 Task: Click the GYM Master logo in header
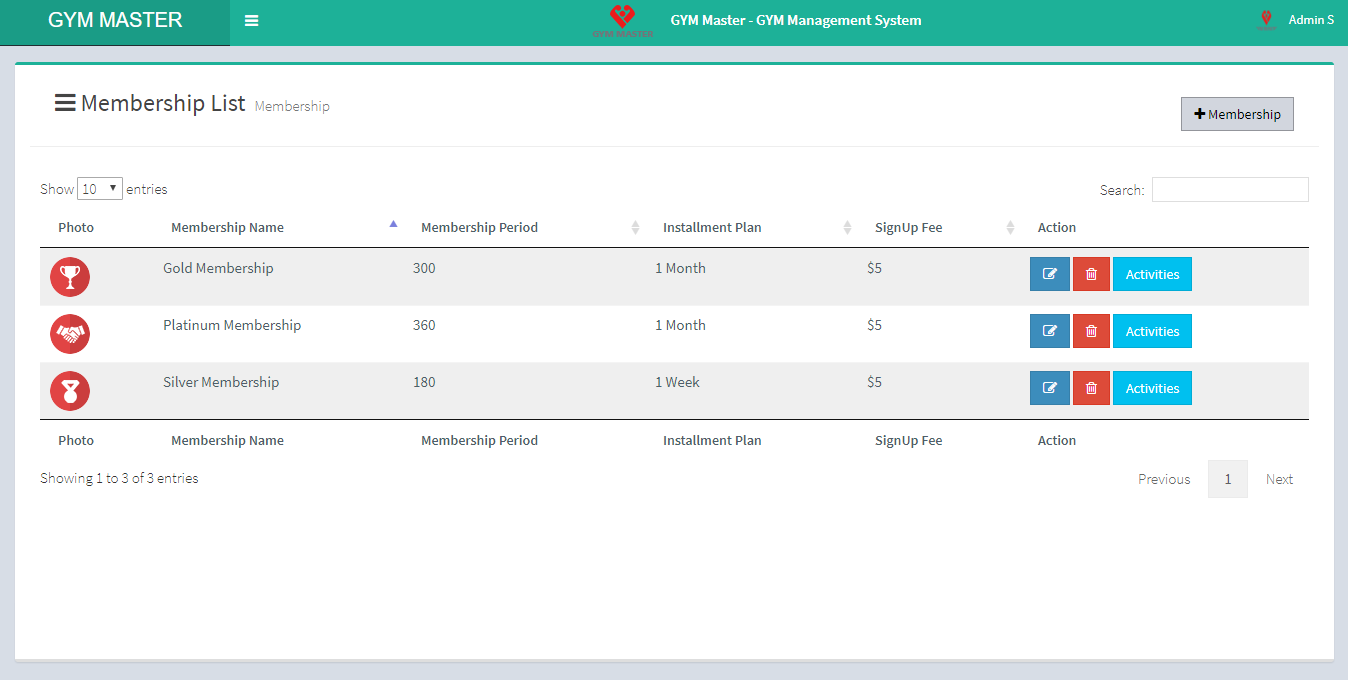622,21
